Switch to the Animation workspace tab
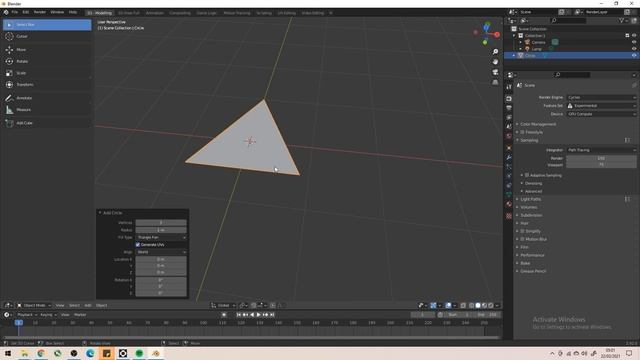Image resolution: width=640 pixels, height=360 pixels. point(155,13)
